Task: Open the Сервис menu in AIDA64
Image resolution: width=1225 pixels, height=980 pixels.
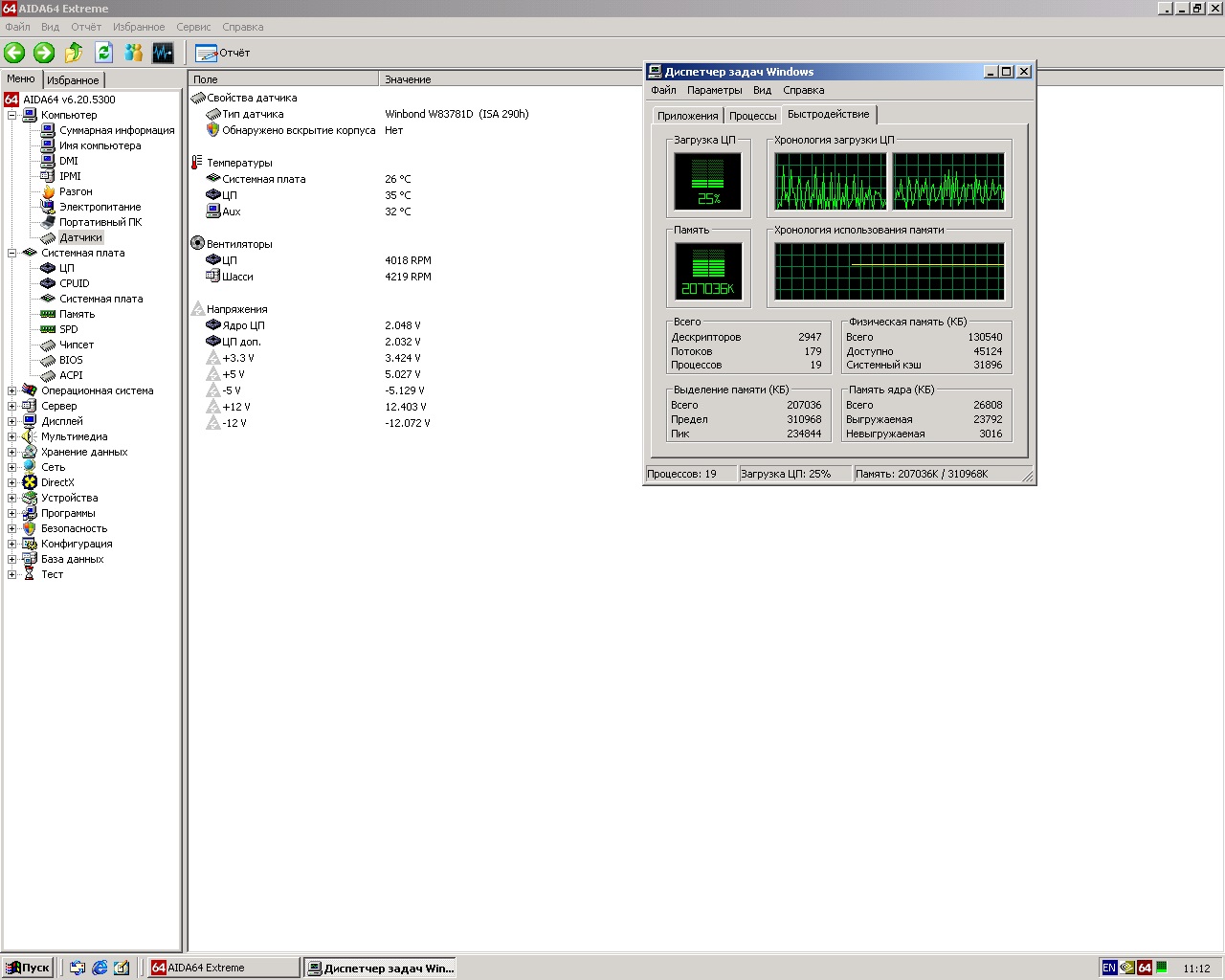Action: pos(193,27)
